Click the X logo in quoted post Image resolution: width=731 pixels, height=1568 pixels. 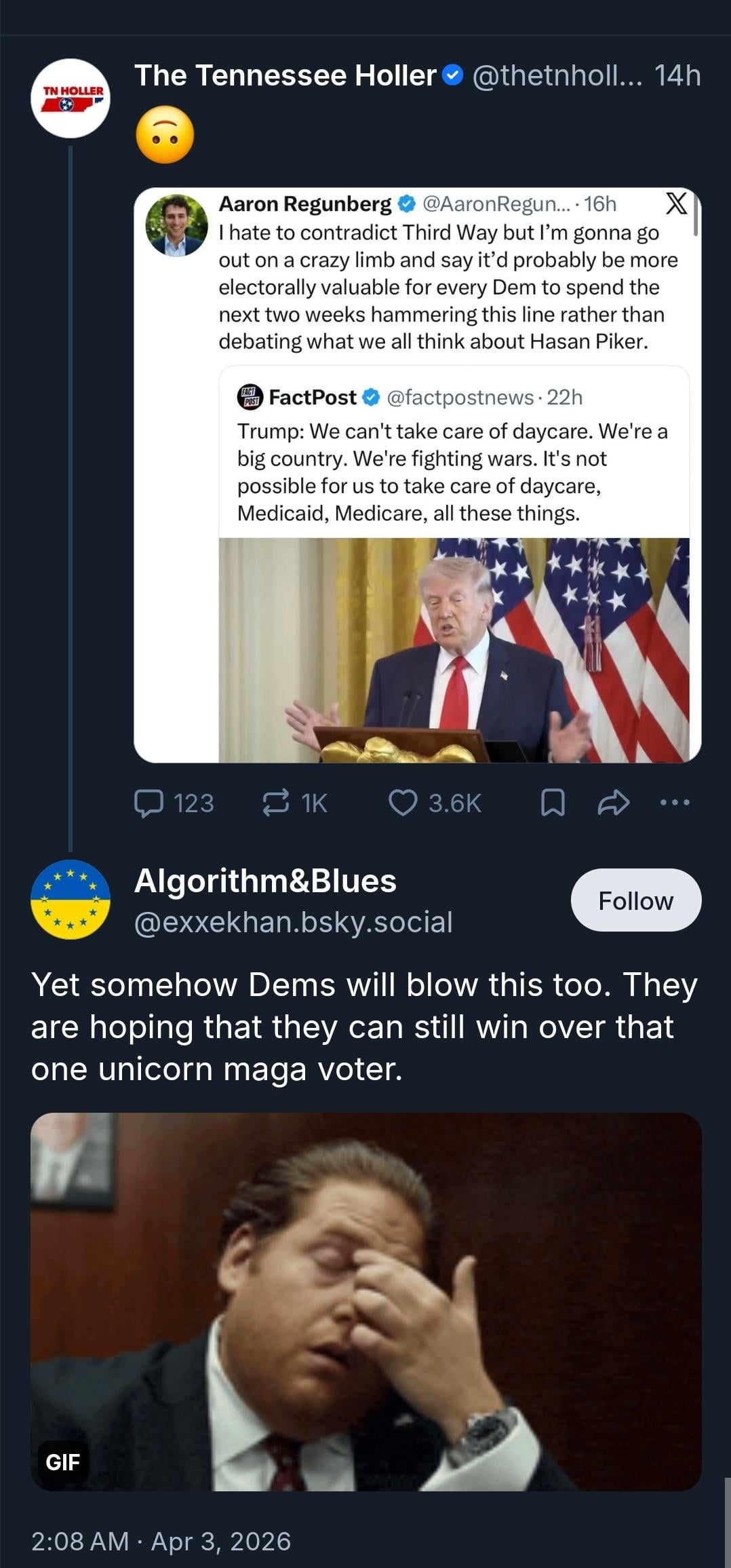pyautogui.click(x=676, y=204)
